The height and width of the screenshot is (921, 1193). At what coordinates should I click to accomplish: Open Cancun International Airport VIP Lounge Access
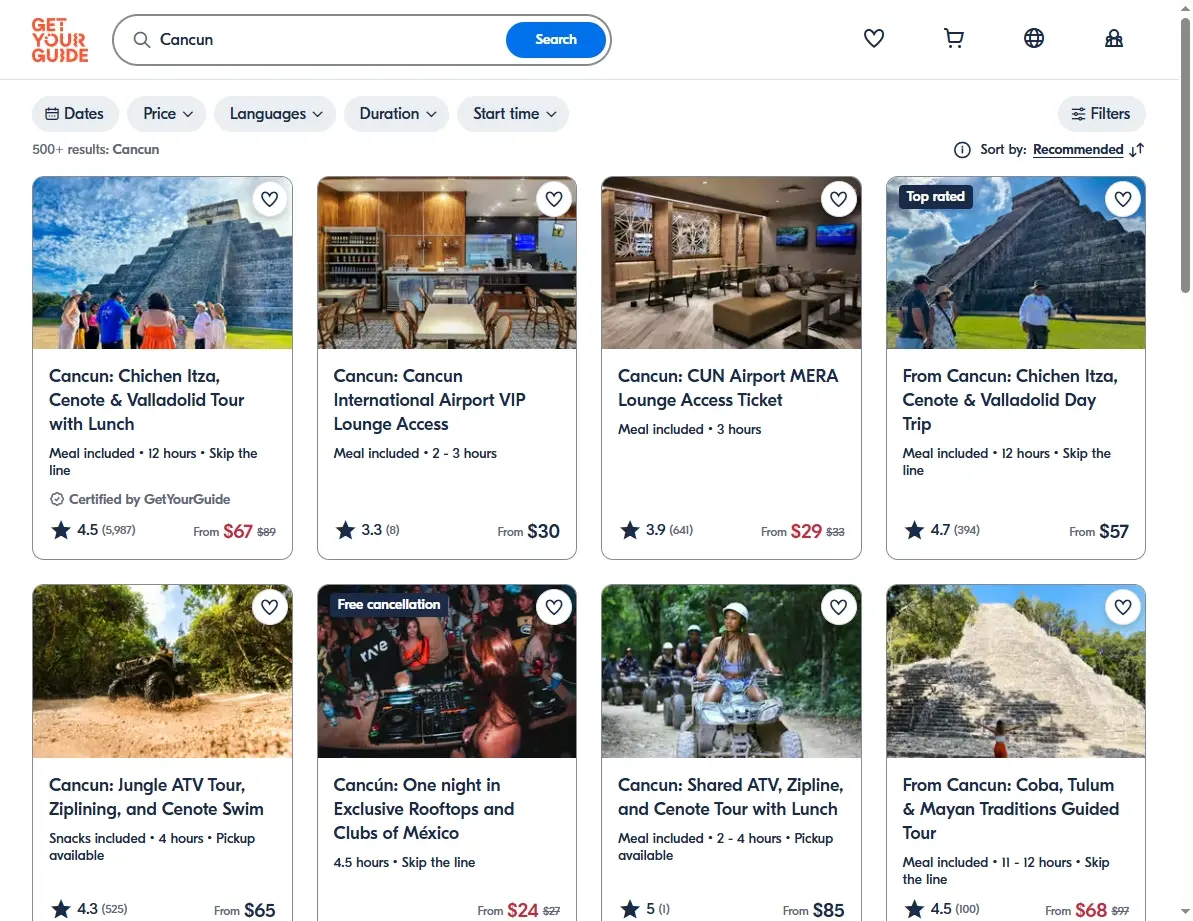pos(429,400)
